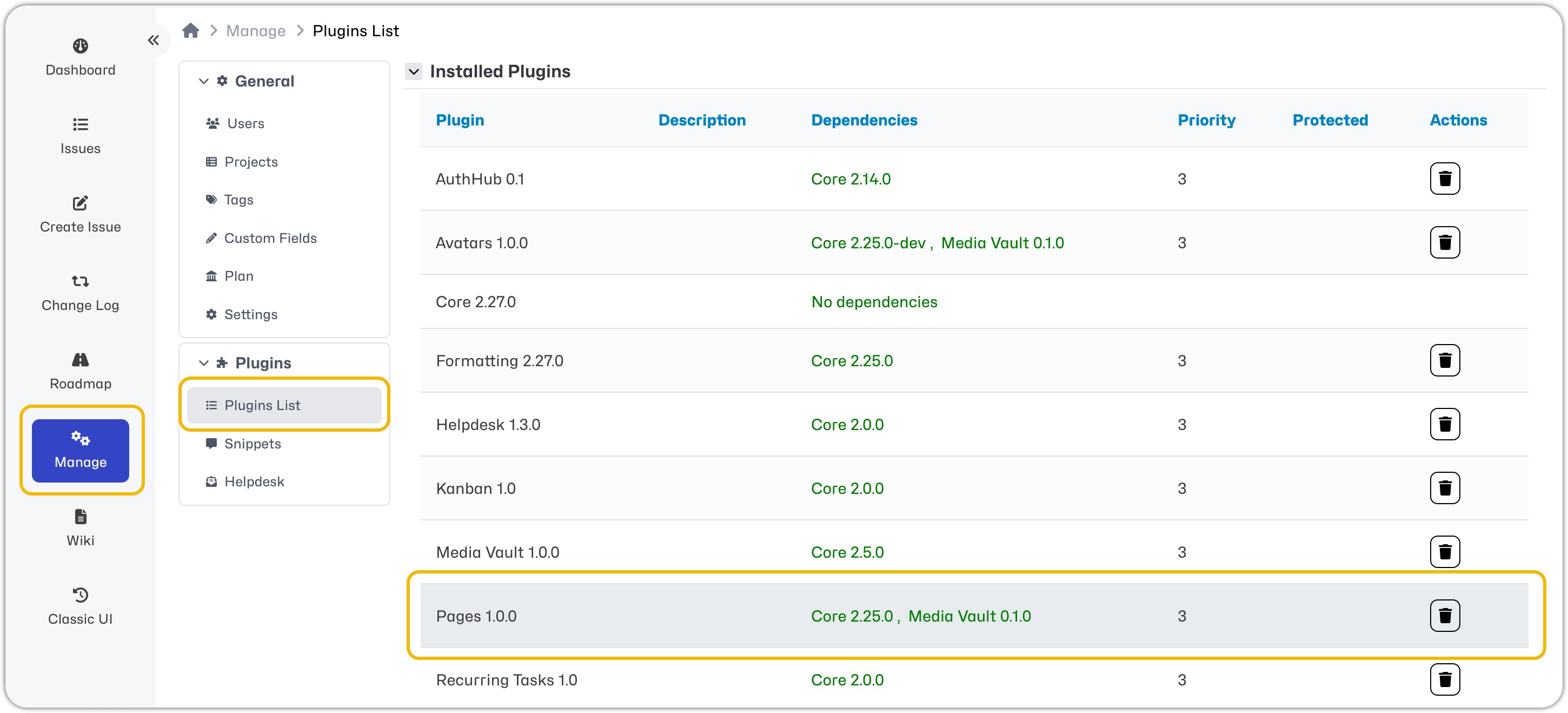This screenshot has height=713, width=1568.
Task: Click priority 3 in Helpdesk row
Action: tap(1181, 425)
